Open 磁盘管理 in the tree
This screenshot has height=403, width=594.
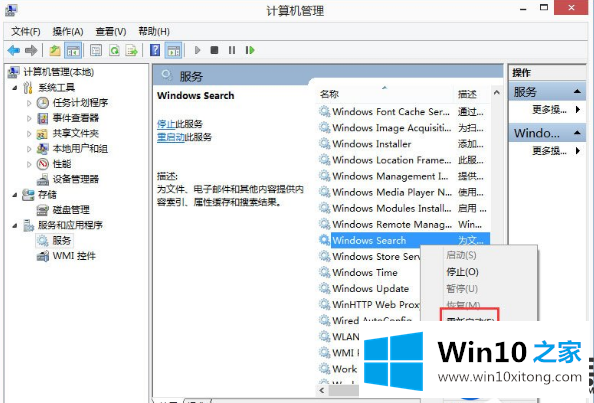71,210
